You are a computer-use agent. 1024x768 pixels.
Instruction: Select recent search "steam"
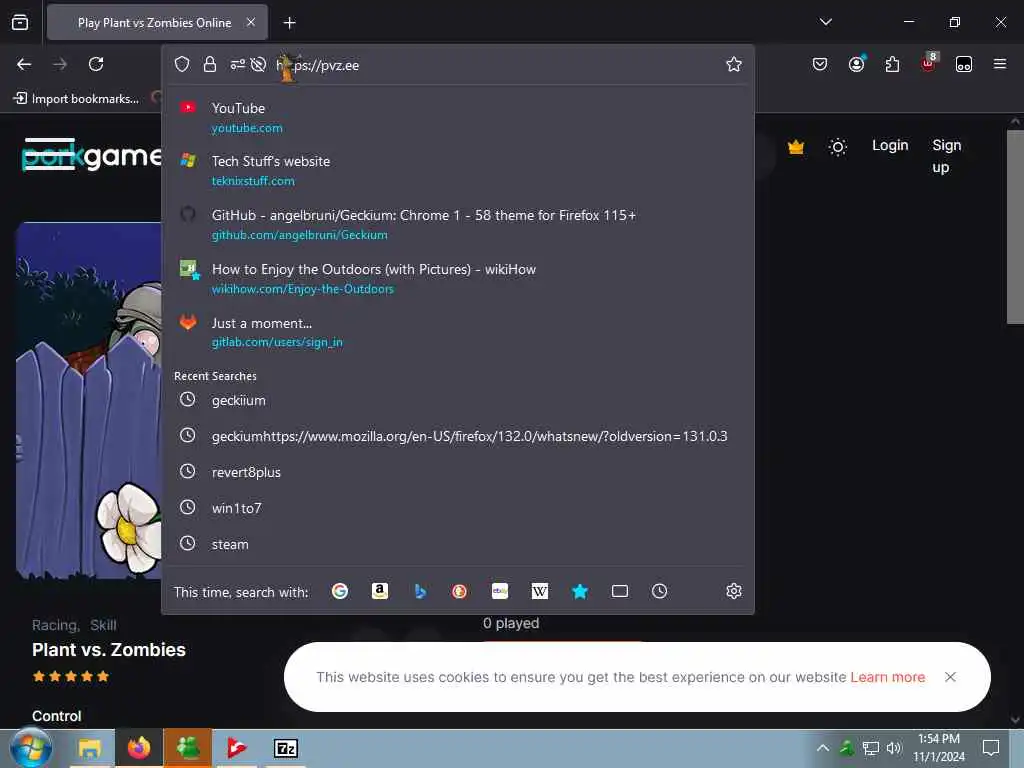click(457, 544)
